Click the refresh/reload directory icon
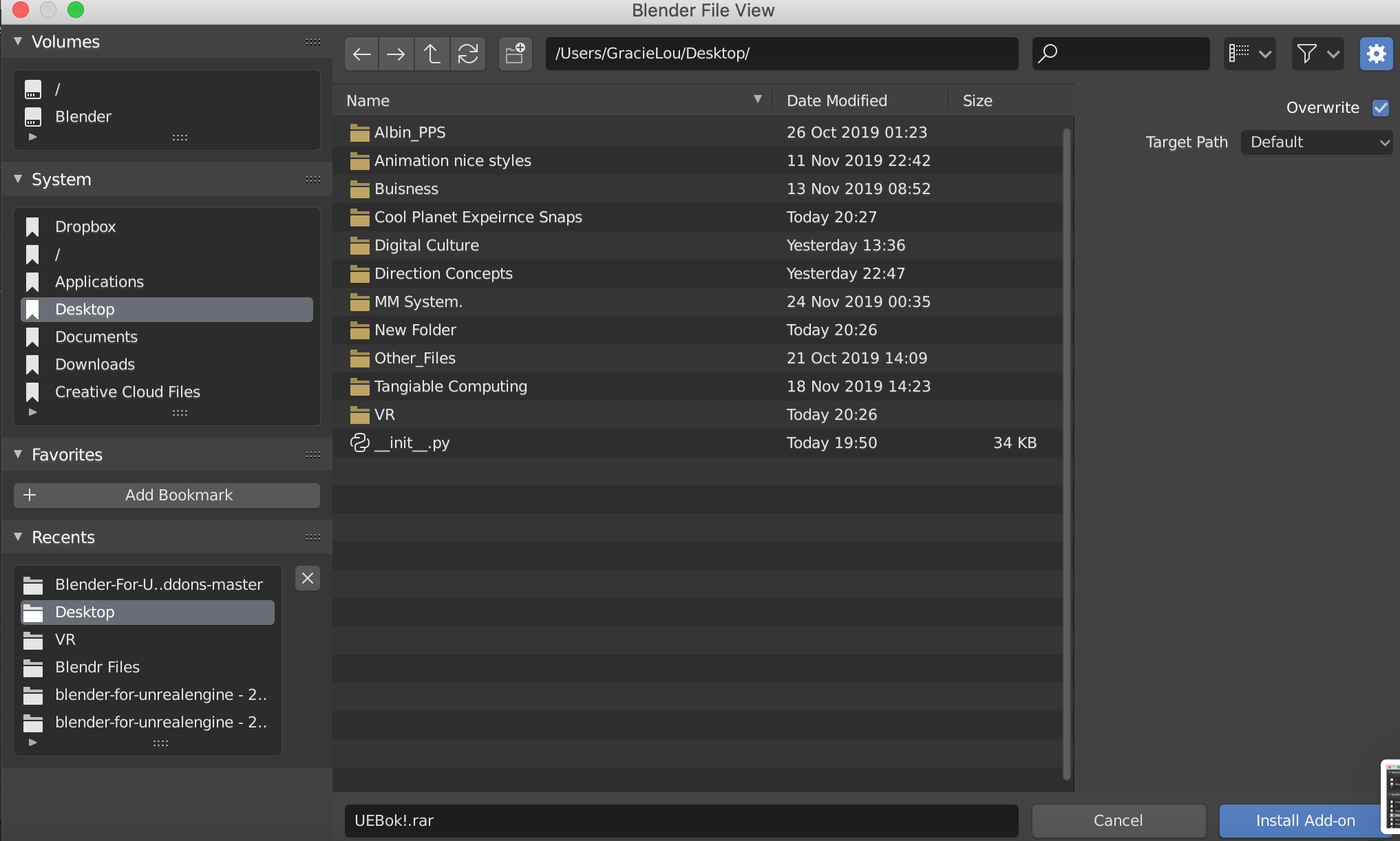 (x=467, y=53)
